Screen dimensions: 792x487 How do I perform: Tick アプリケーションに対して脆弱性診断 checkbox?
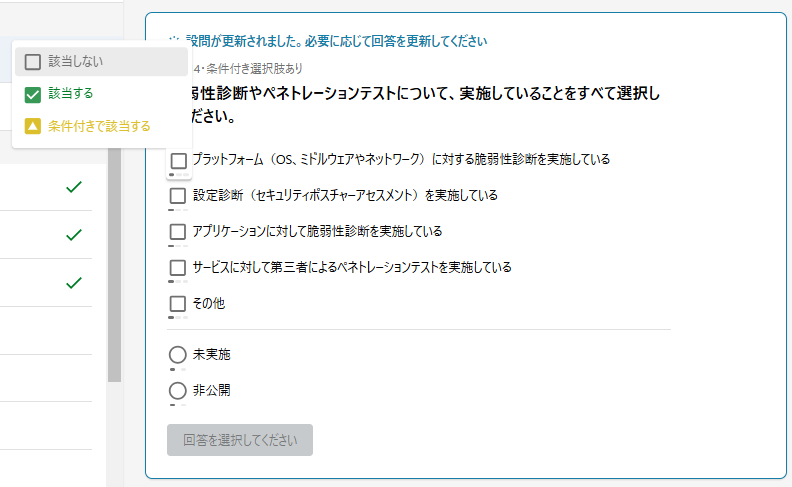coord(178,231)
